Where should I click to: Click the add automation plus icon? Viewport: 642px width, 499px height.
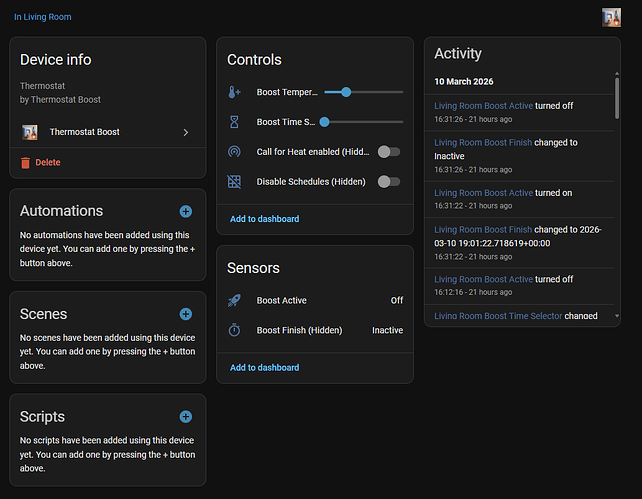pyautogui.click(x=185, y=211)
